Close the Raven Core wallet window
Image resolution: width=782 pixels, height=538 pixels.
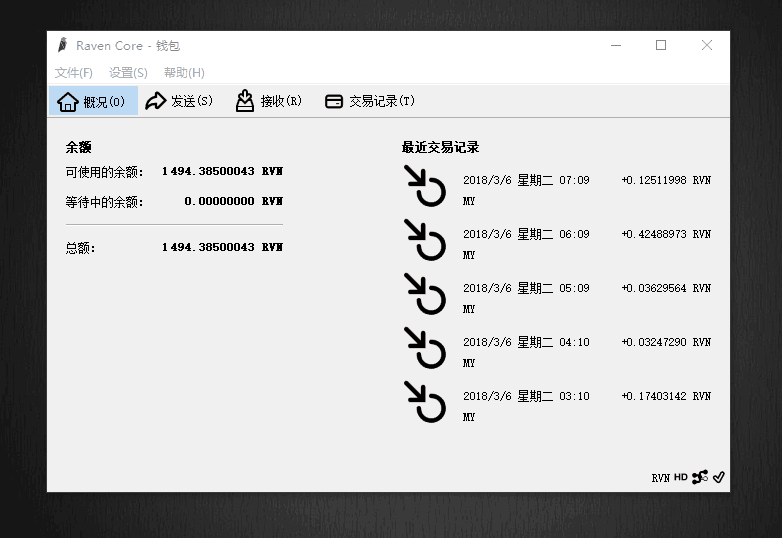point(707,45)
